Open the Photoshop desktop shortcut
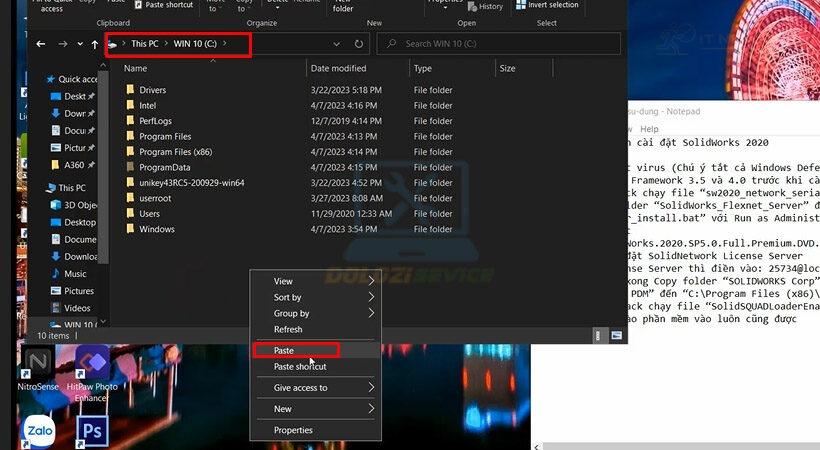 pyautogui.click(x=92, y=430)
